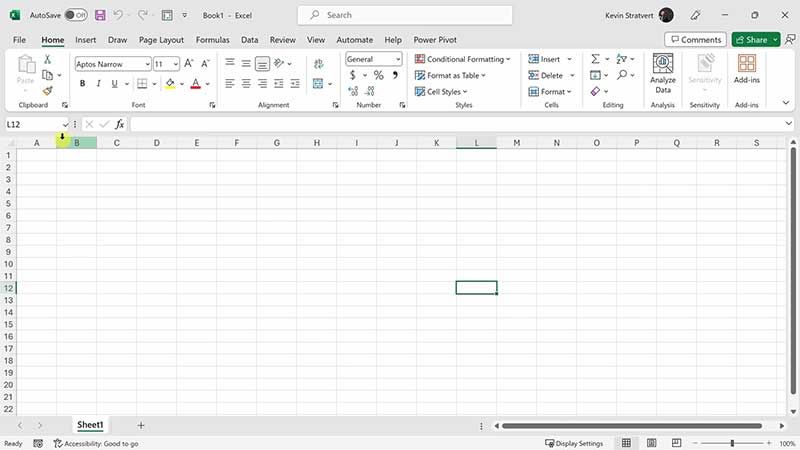Click Insert cells button
800x450 pixels.
click(x=544, y=59)
